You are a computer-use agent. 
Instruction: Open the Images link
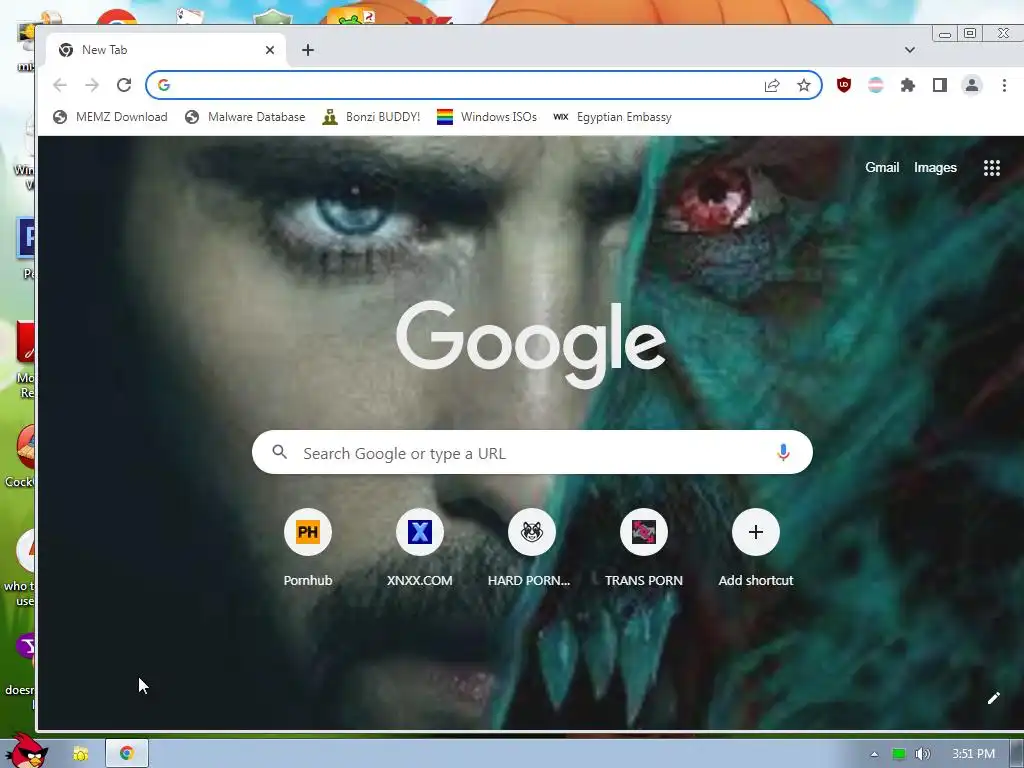pyautogui.click(x=935, y=168)
